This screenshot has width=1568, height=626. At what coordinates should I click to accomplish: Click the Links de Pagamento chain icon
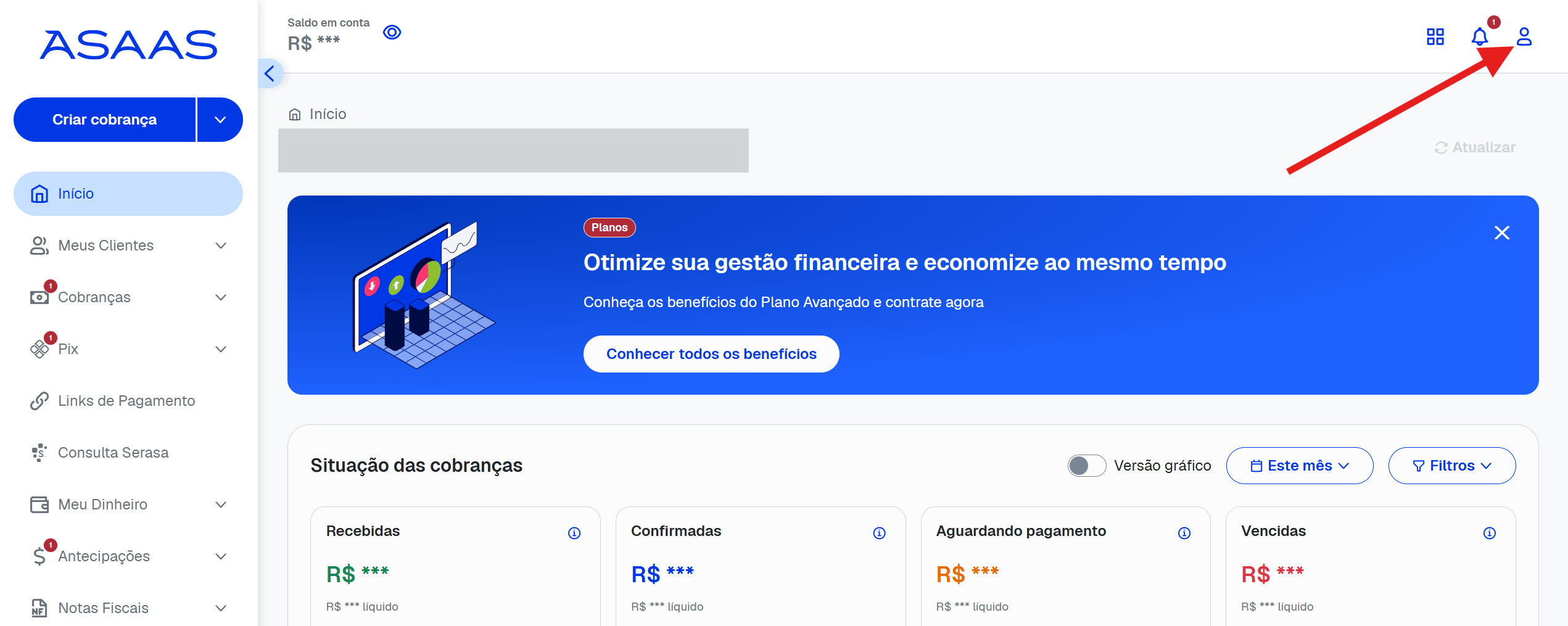(39, 400)
